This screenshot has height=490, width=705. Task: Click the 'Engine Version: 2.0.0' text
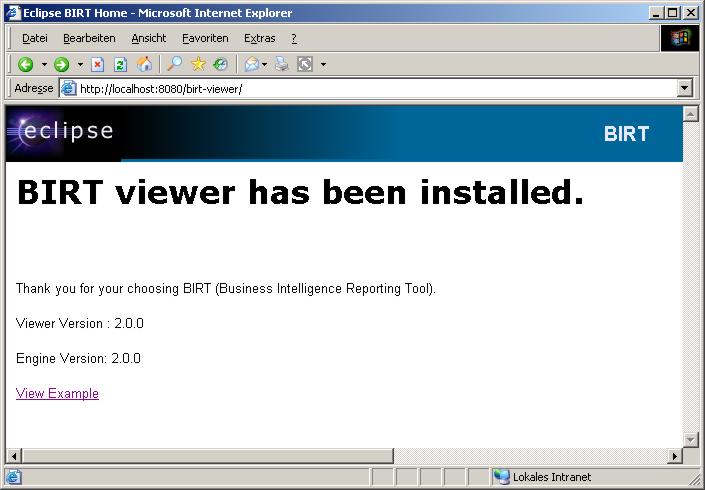(x=78, y=359)
